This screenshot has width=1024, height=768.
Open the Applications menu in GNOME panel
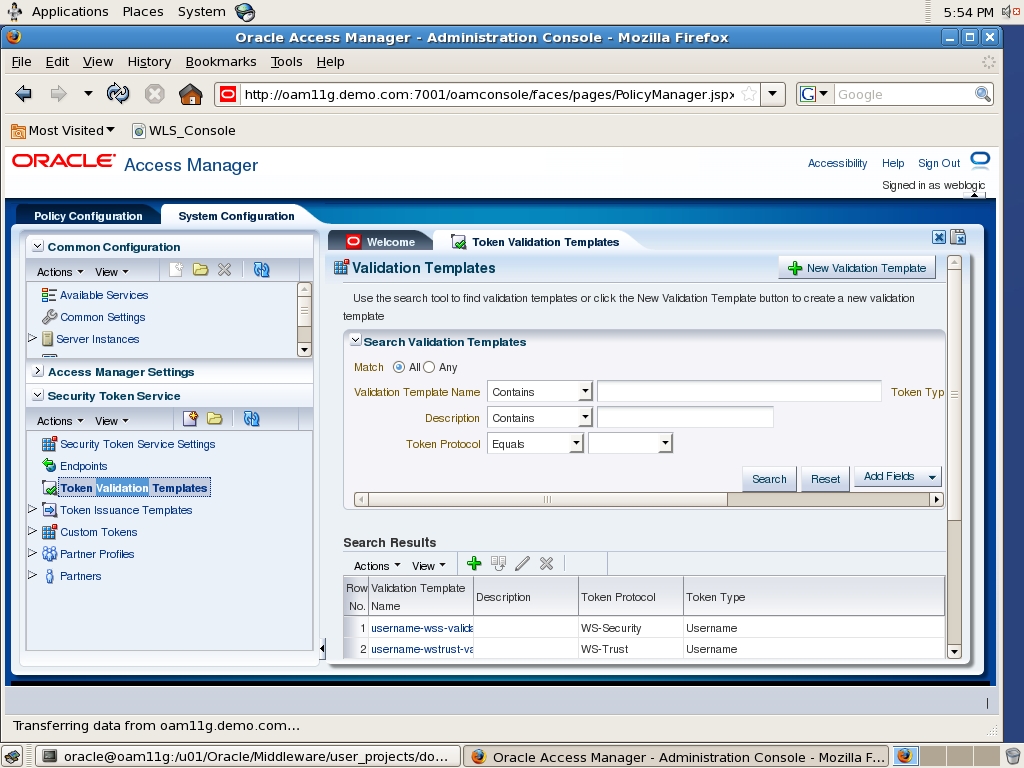coord(70,12)
